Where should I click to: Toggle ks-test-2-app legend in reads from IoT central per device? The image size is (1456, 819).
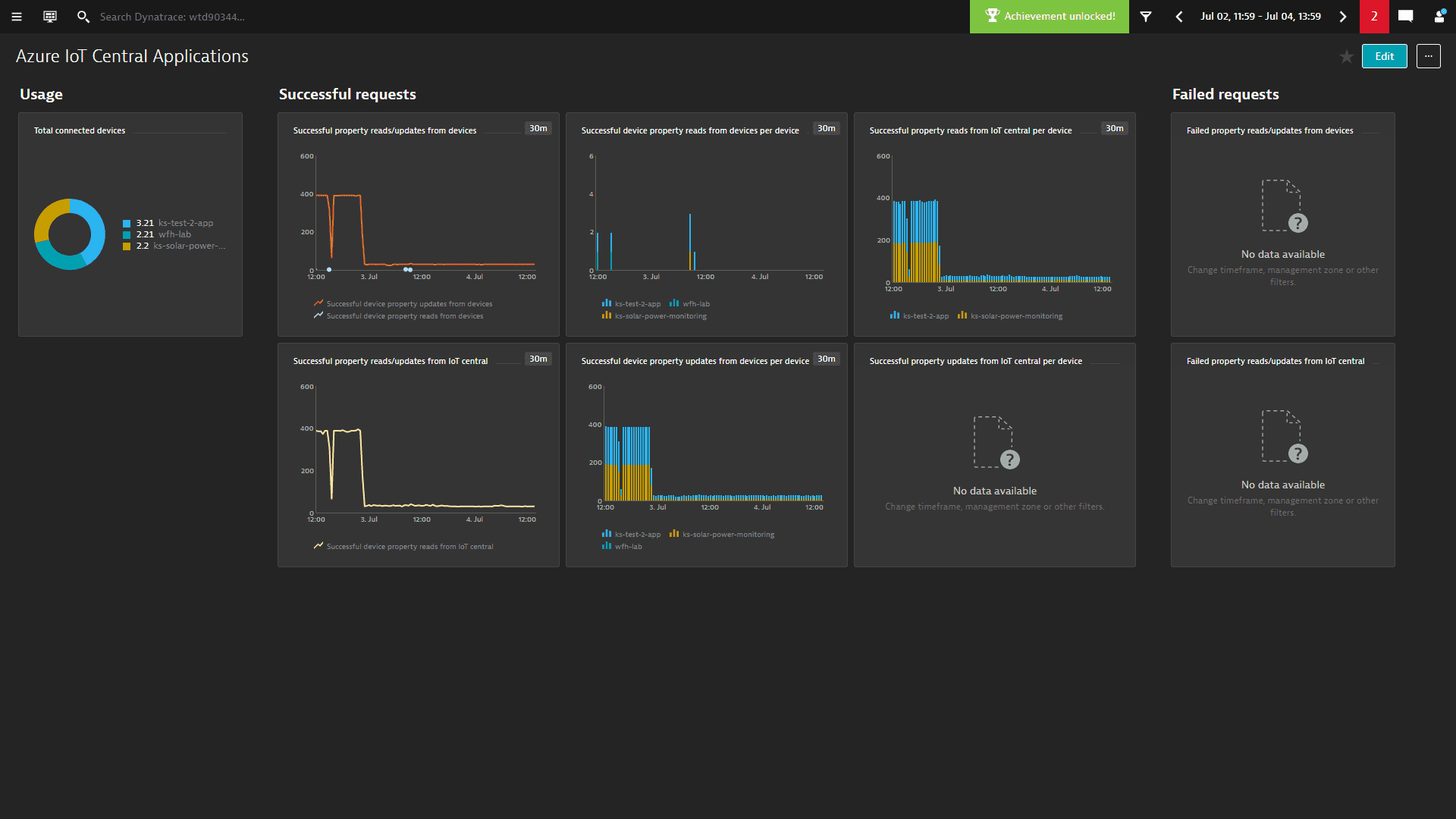[919, 316]
